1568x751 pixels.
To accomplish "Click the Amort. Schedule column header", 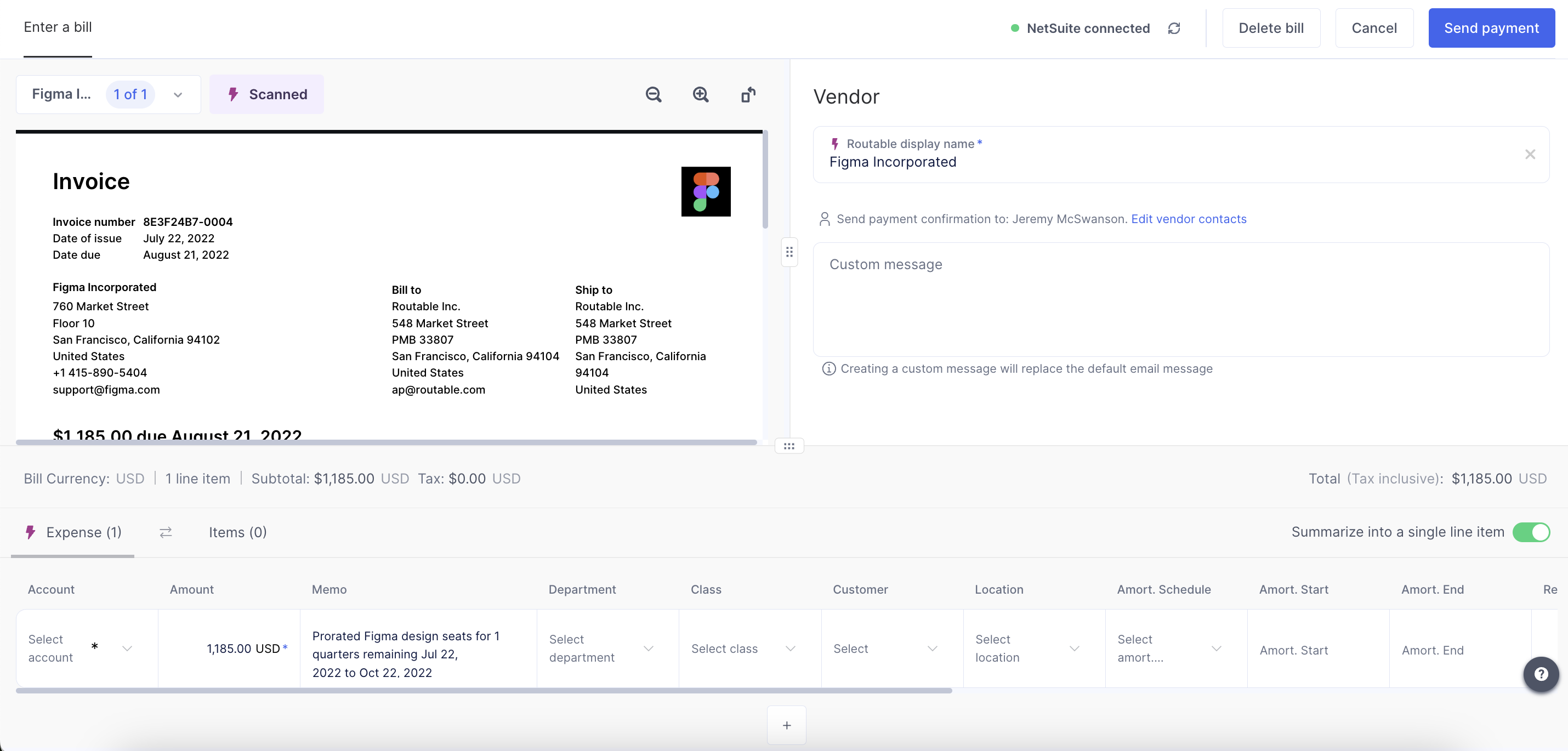I will click(x=1164, y=589).
